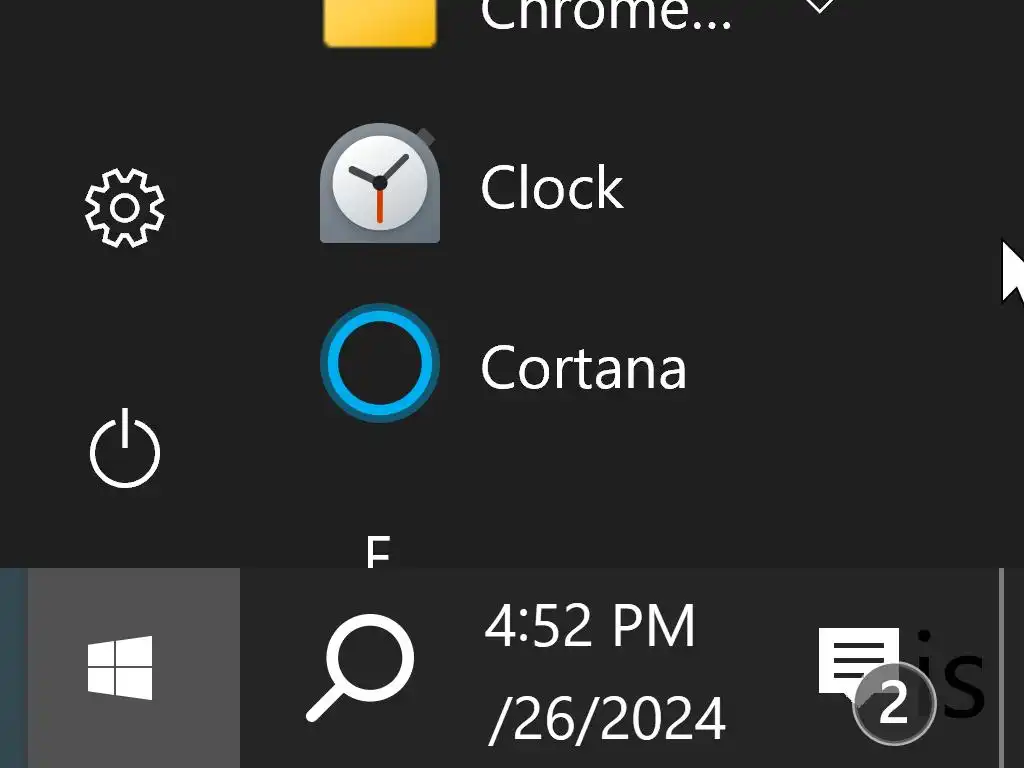Screen dimensions: 1024x768
Task: Expand the Chrome folder chevron
Action: coord(819,7)
